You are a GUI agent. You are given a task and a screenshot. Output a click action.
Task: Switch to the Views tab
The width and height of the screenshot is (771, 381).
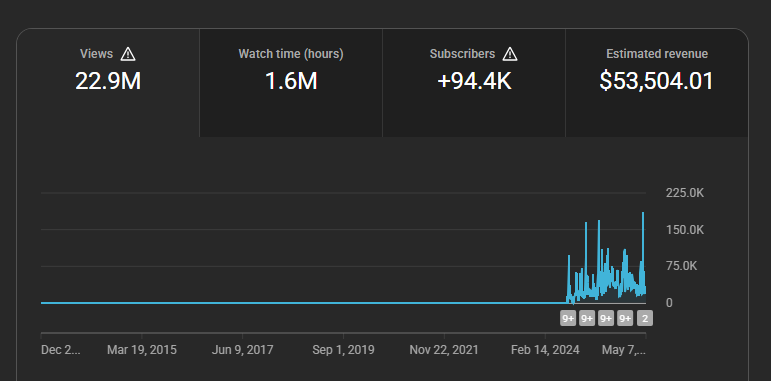(x=108, y=83)
